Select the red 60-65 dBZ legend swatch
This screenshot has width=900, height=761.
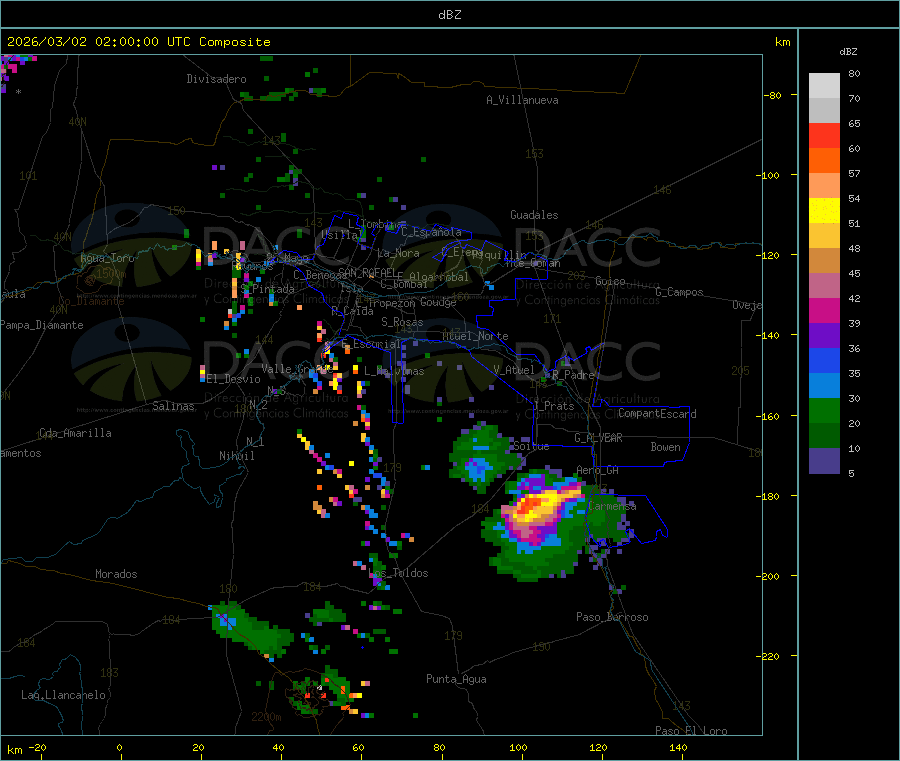(x=824, y=135)
